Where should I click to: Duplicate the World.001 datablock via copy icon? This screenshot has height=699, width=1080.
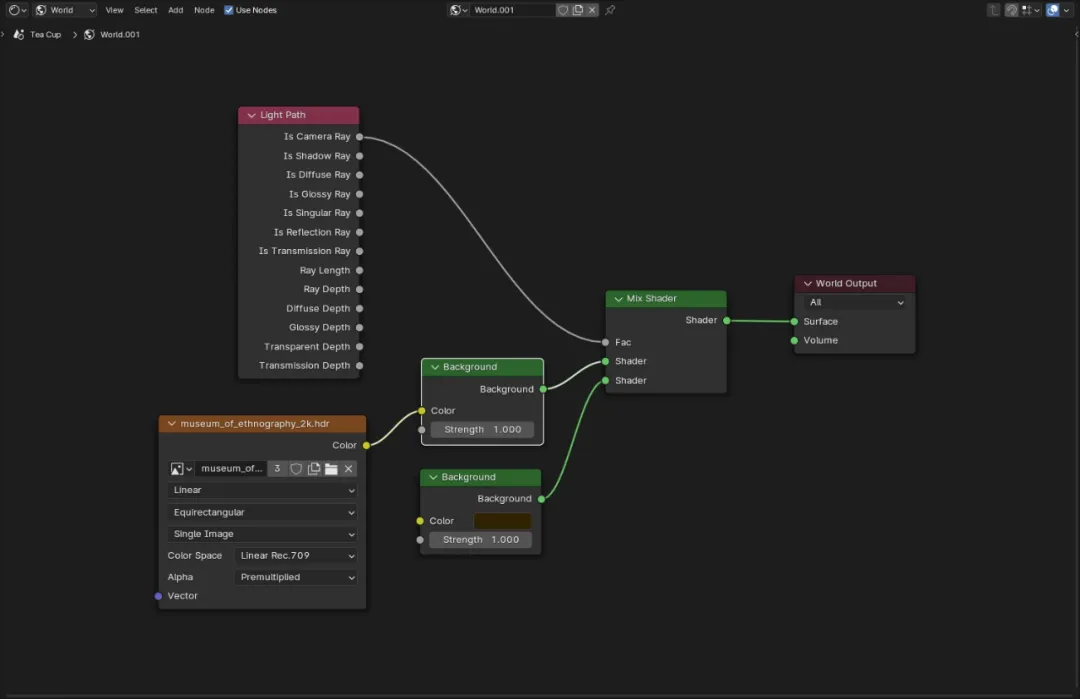point(578,10)
